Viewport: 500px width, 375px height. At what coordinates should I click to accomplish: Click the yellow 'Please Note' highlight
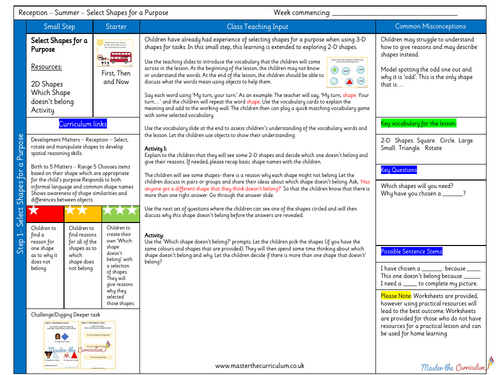click(396, 296)
